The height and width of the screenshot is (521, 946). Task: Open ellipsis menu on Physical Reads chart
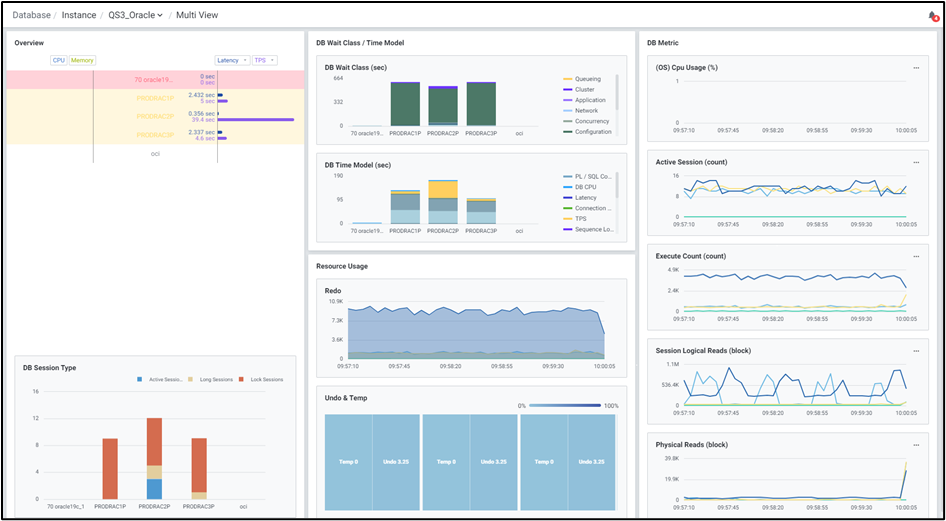tap(916, 445)
